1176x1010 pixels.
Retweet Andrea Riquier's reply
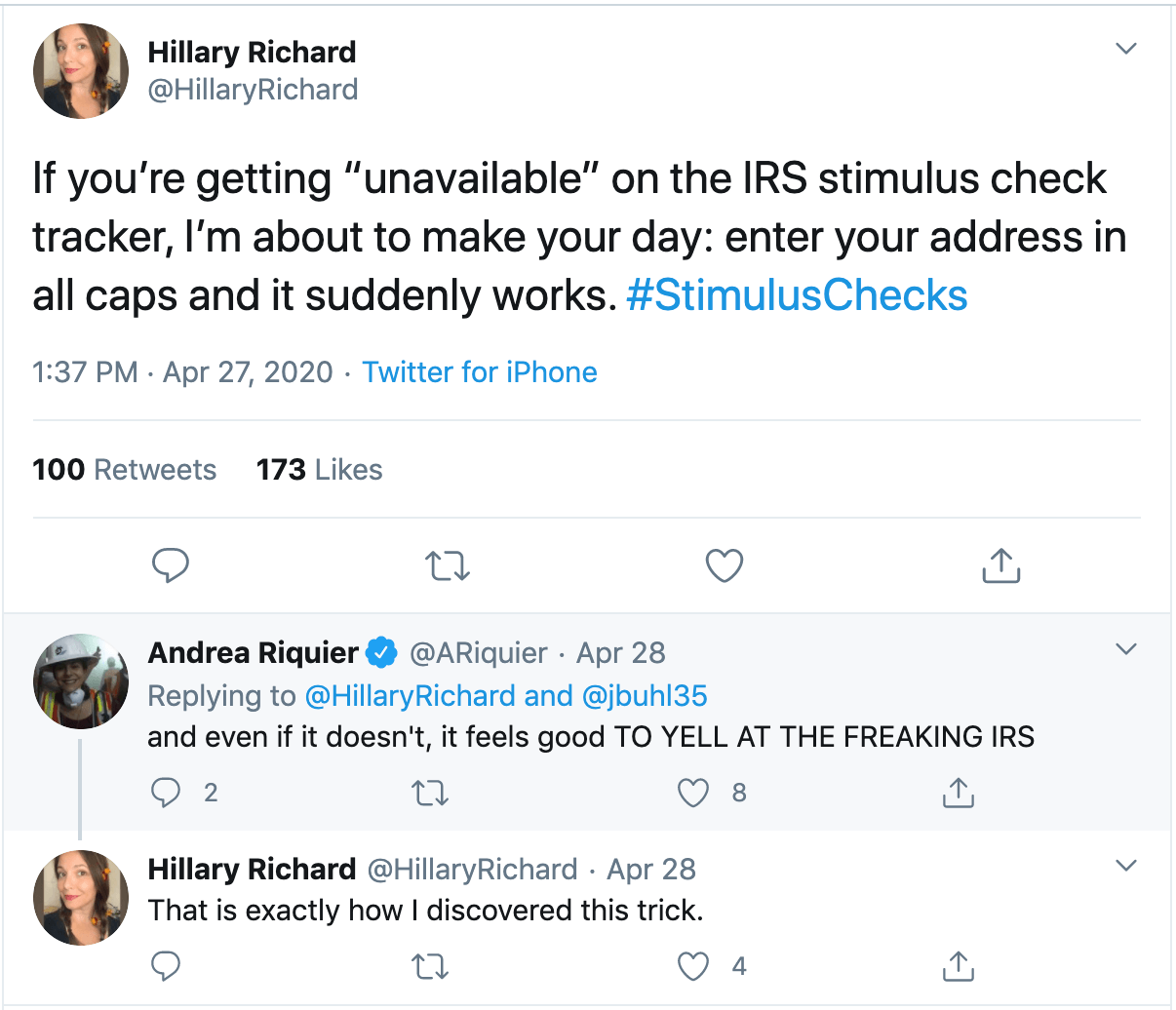coord(430,793)
